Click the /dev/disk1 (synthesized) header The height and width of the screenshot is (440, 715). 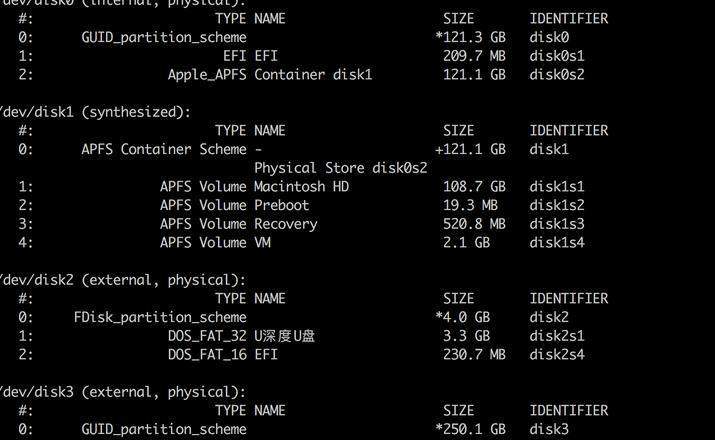pos(95,112)
